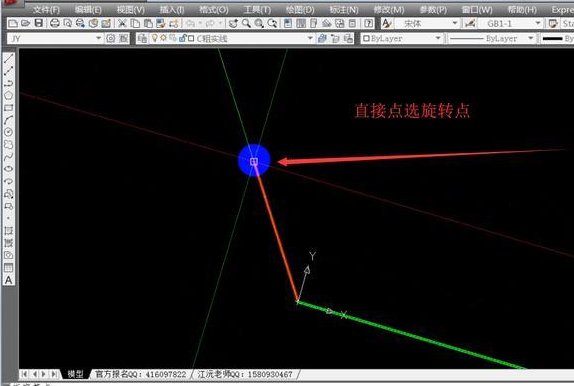Open the lineweight dropdown with thick line

(x=557, y=38)
